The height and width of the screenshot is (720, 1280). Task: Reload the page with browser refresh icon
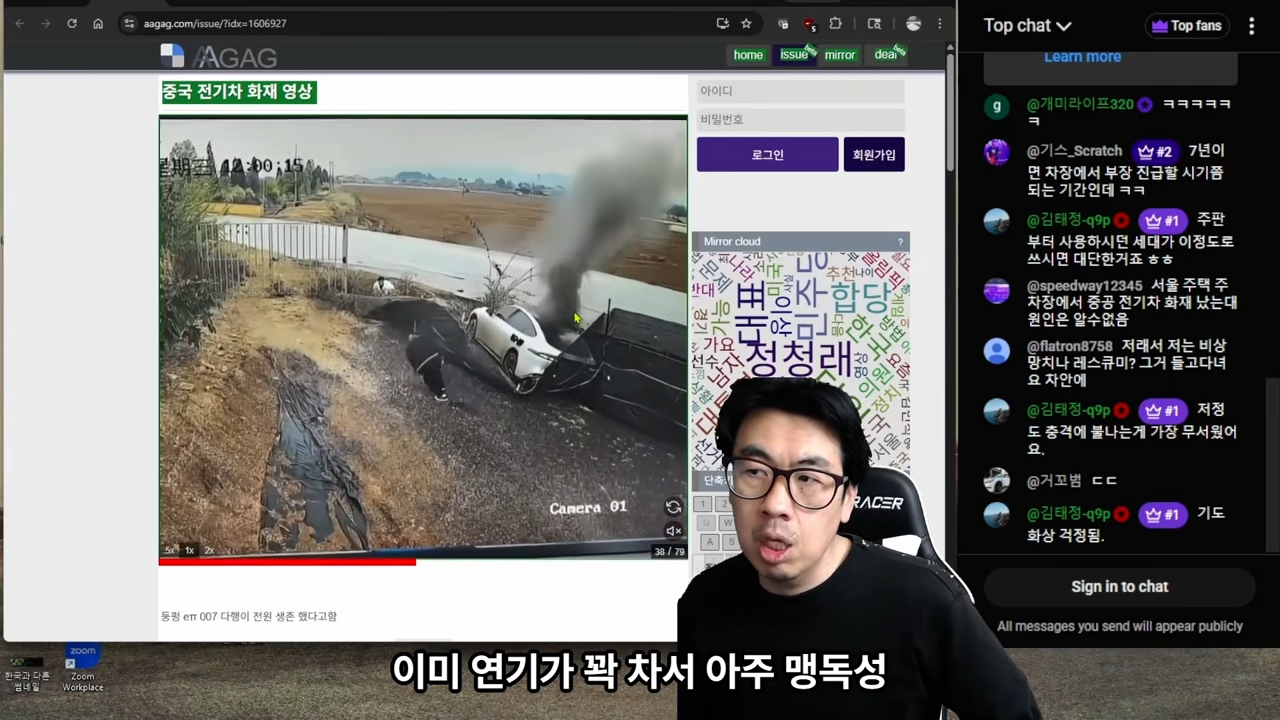pyautogui.click(x=72, y=23)
